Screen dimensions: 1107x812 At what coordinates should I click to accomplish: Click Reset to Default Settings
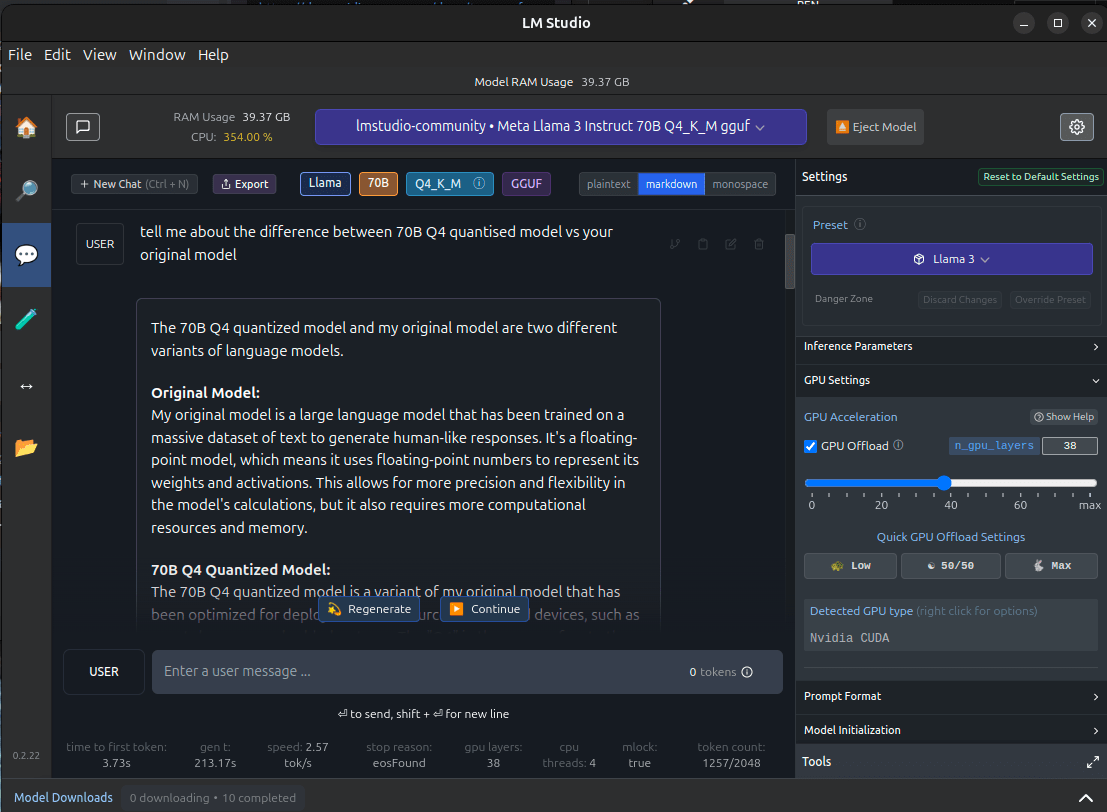1041,177
